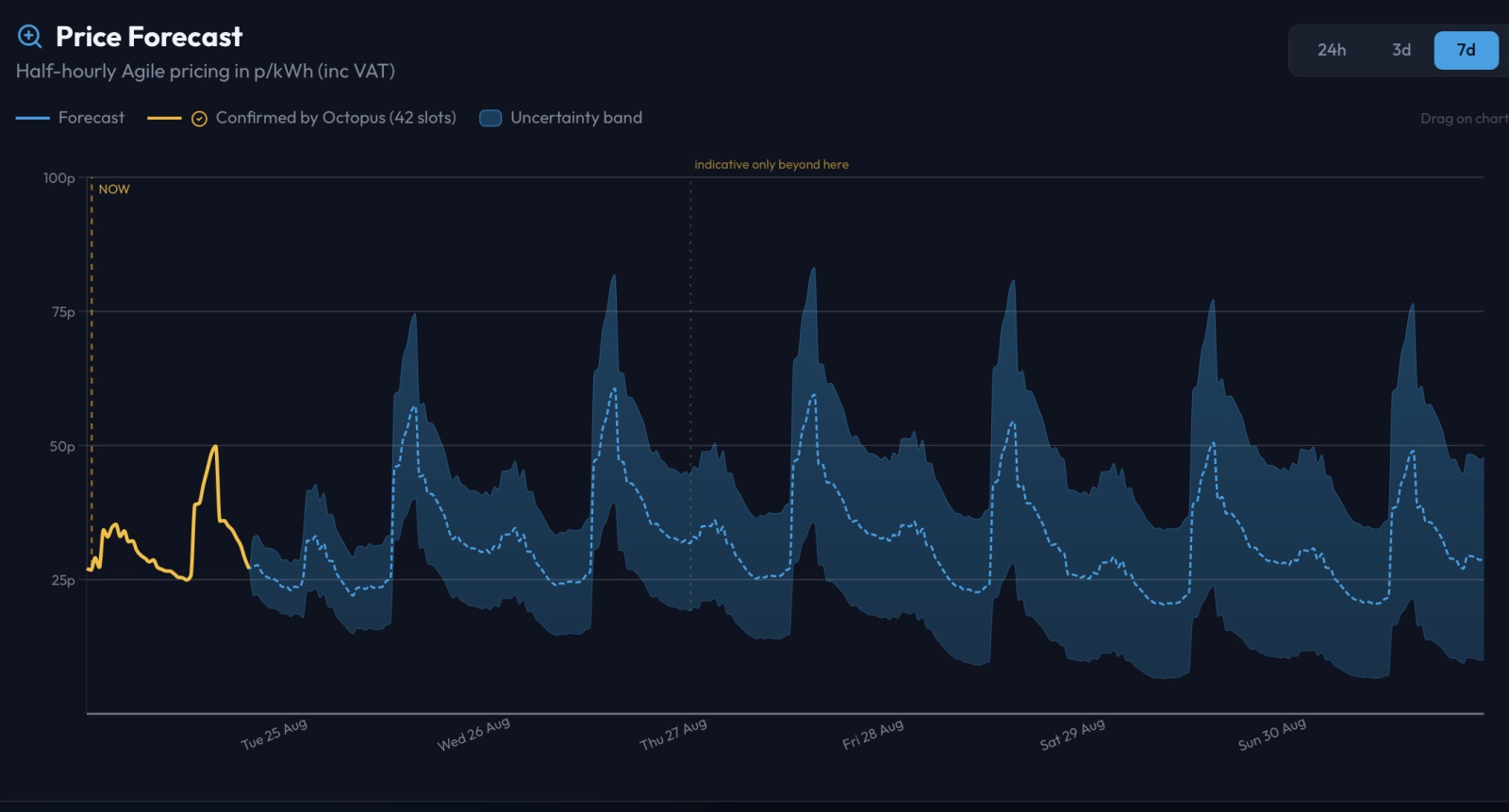Click the Uncertainty band color swatch

[x=490, y=118]
